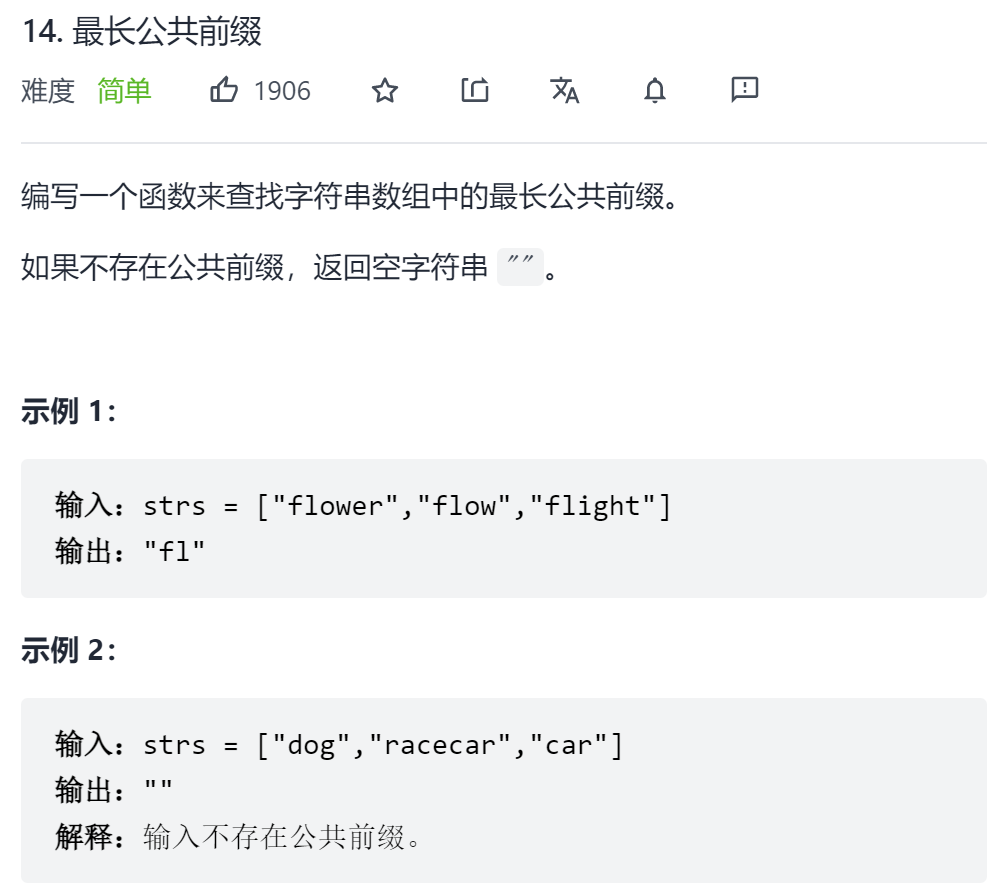1000x889 pixels.
Task: Click the 难度 label
Action: [x=48, y=91]
